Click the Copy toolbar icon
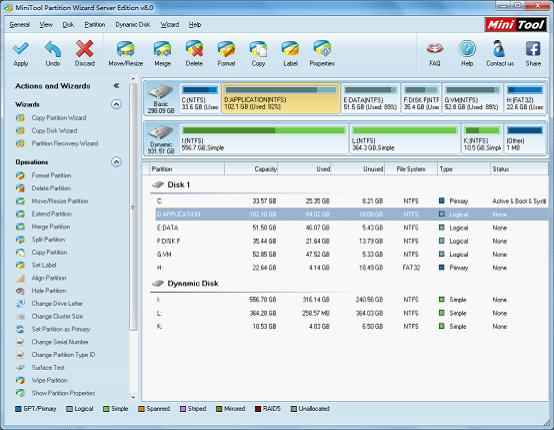 [x=258, y=49]
